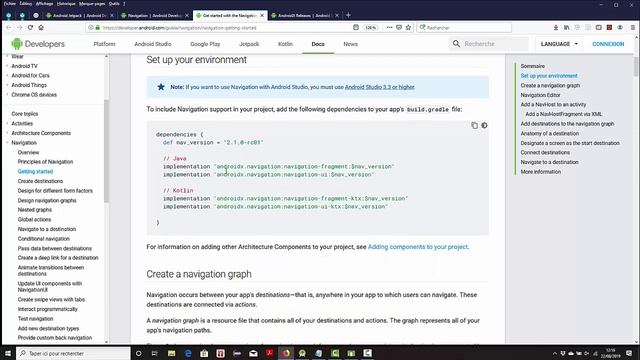Open the News nav item
The image size is (640, 360).
click(350, 44)
